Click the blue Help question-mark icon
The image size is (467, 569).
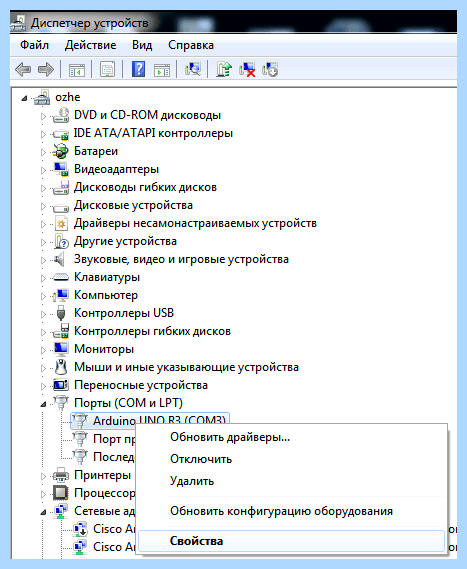tap(139, 69)
